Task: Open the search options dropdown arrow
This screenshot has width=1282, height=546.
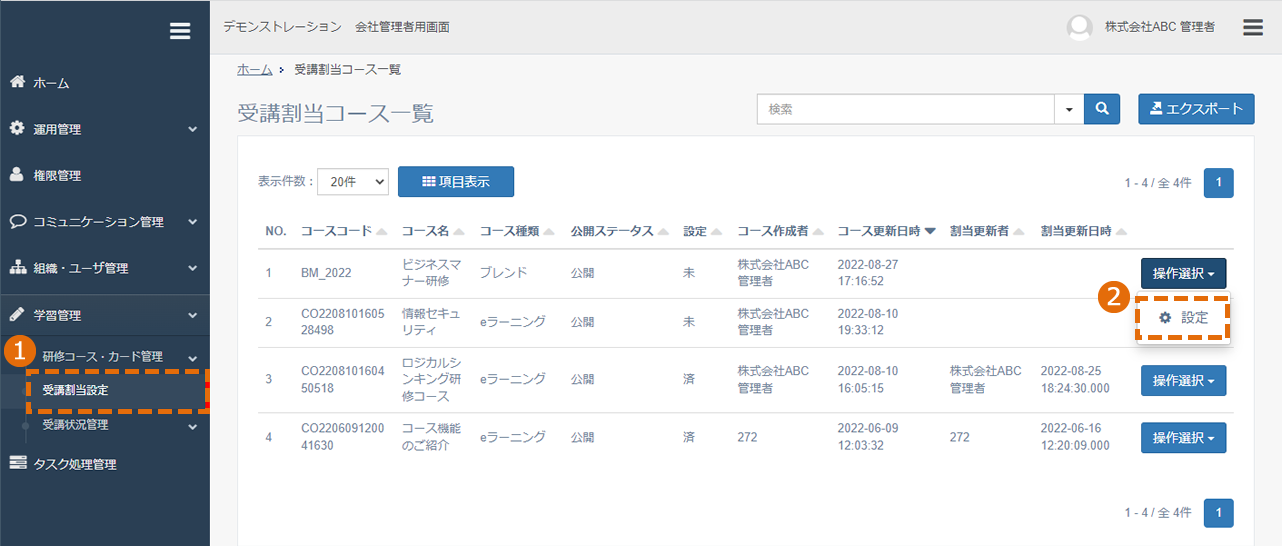Action: point(1070,109)
